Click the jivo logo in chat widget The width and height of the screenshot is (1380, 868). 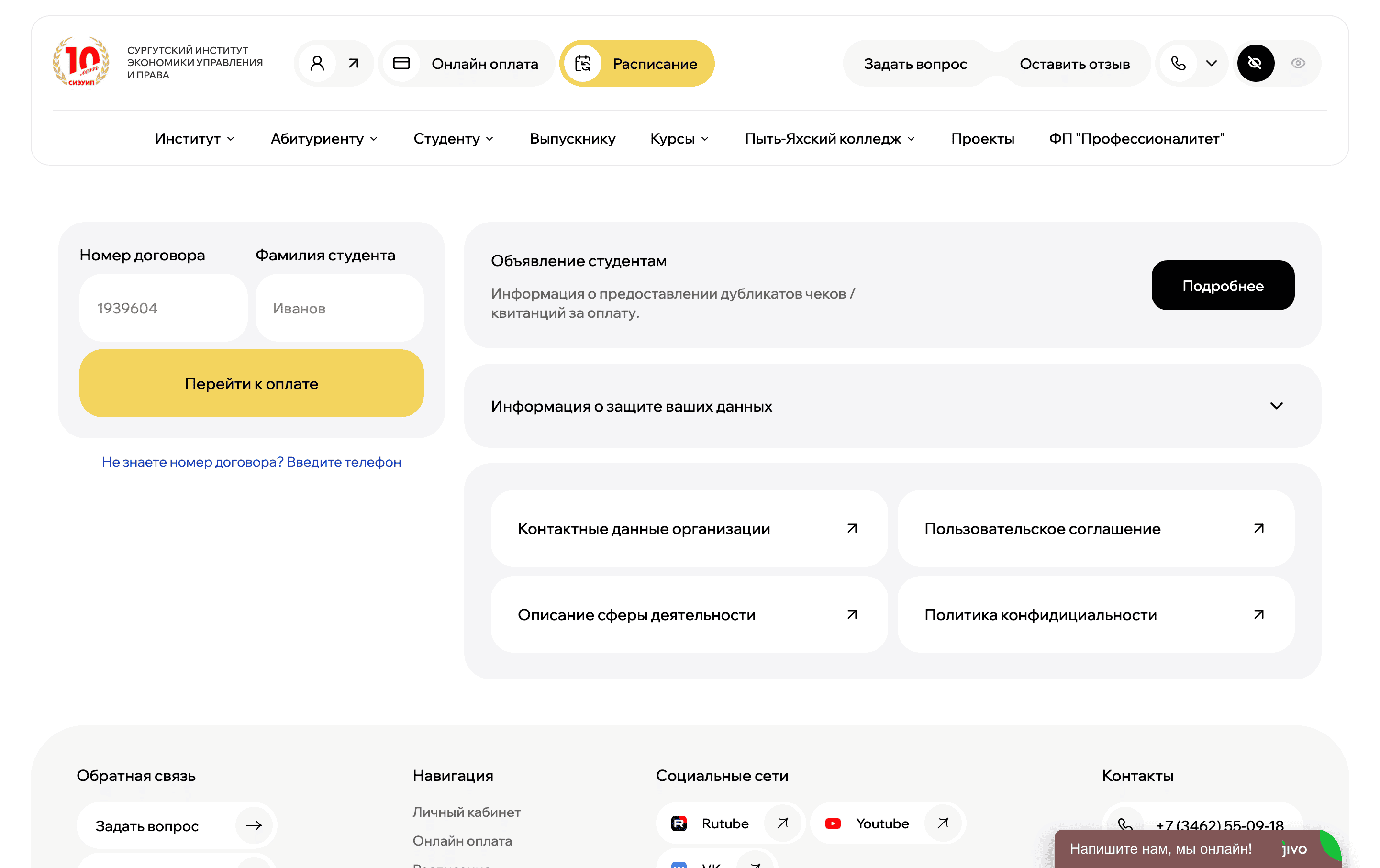coord(1293,848)
